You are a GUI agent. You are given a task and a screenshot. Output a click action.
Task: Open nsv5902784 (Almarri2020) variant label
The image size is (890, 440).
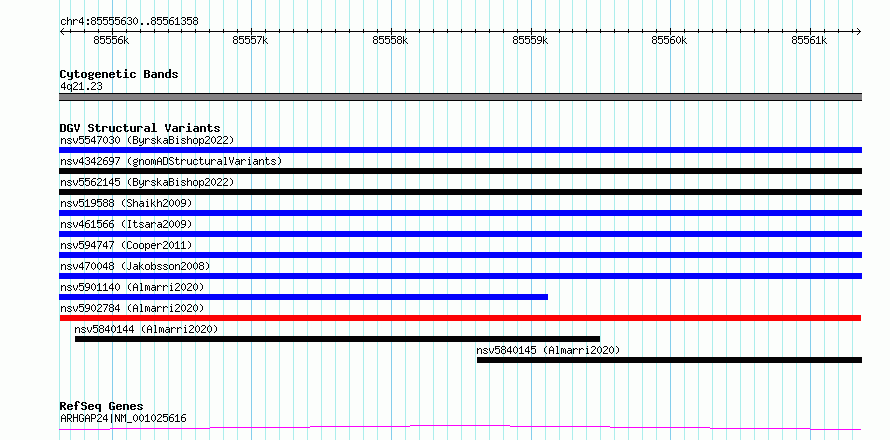(132, 308)
